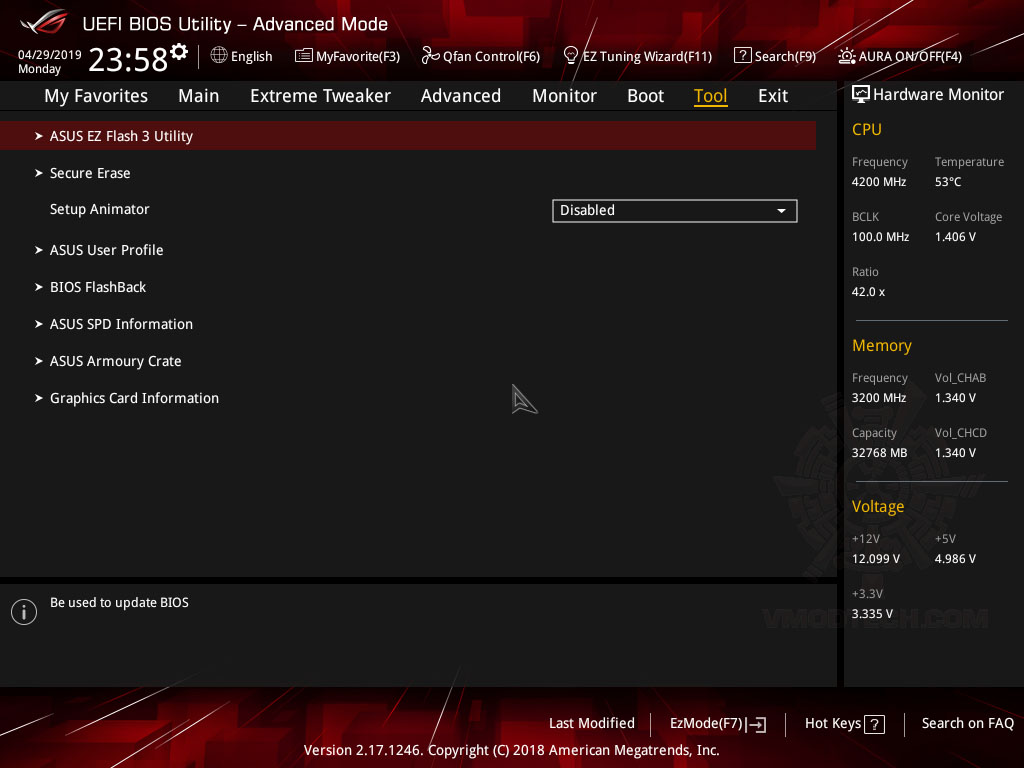Click the +3.3V value 3.335 V

click(x=872, y=614)
